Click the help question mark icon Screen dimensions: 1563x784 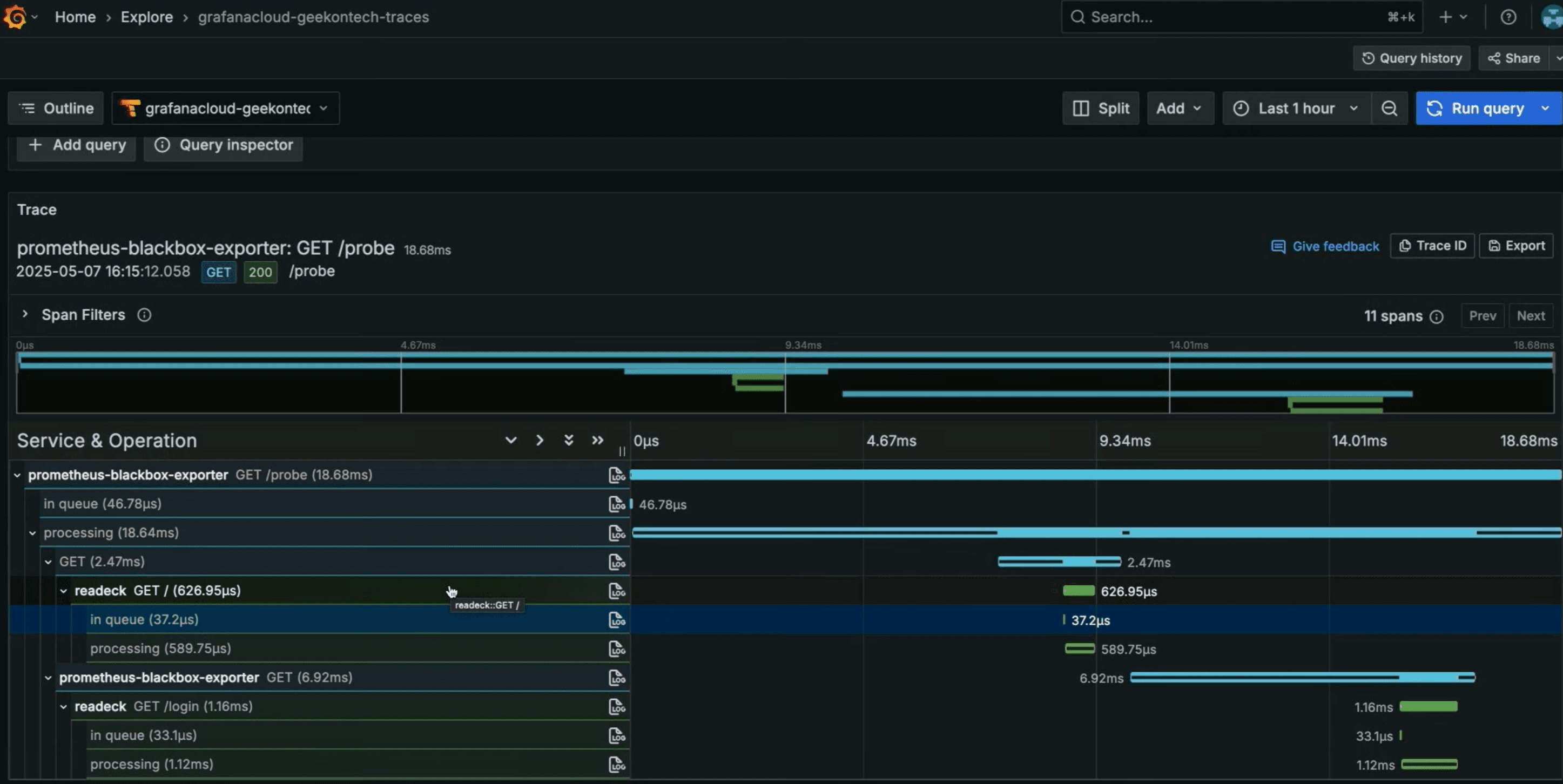click(x=1509, y=16)
